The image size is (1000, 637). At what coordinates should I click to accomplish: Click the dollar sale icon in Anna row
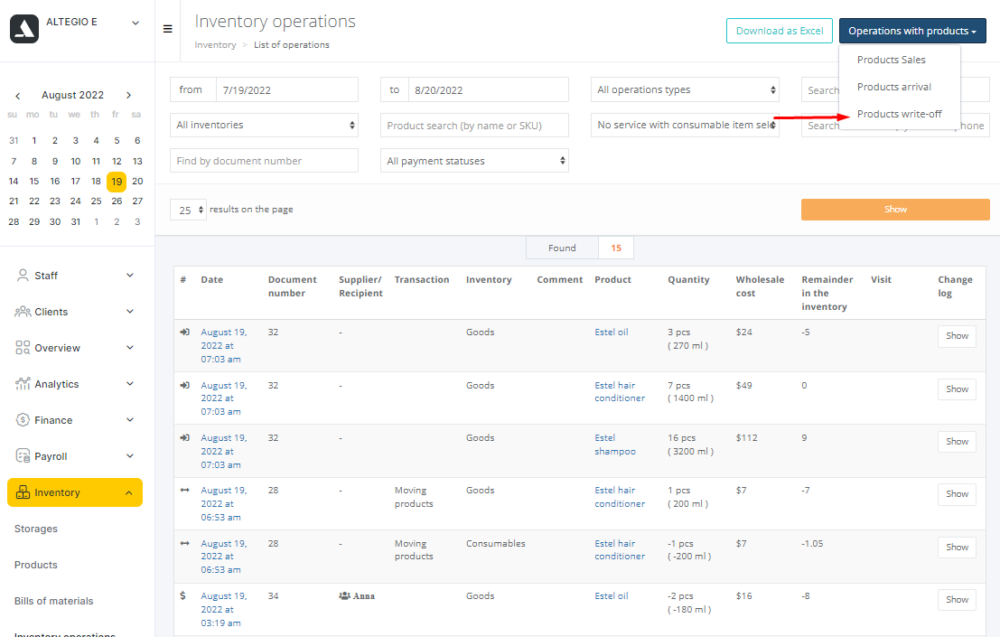pyautogui.click(x=183, y=596)
